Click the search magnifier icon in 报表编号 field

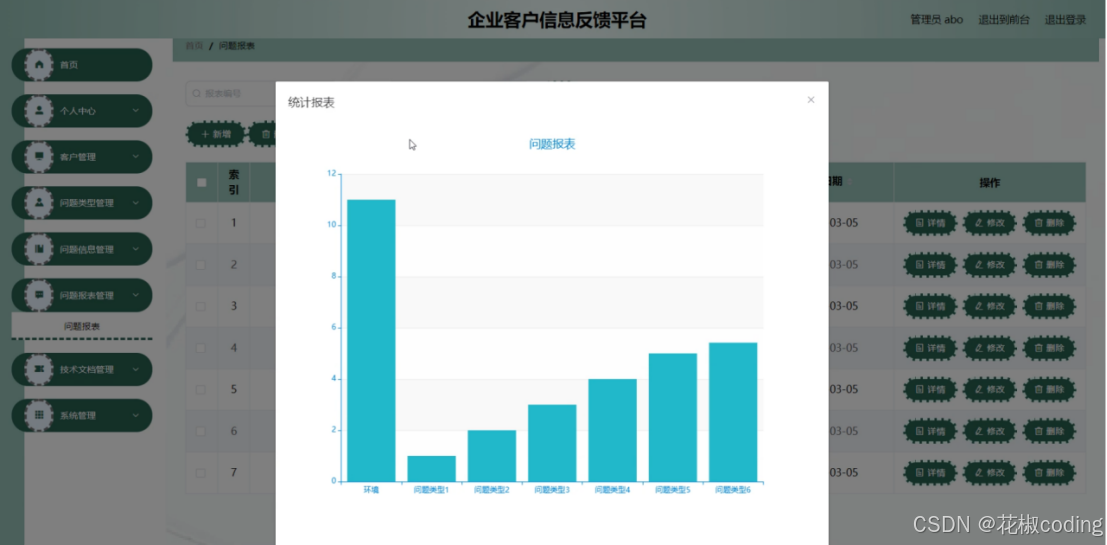[x=197, y=93]
